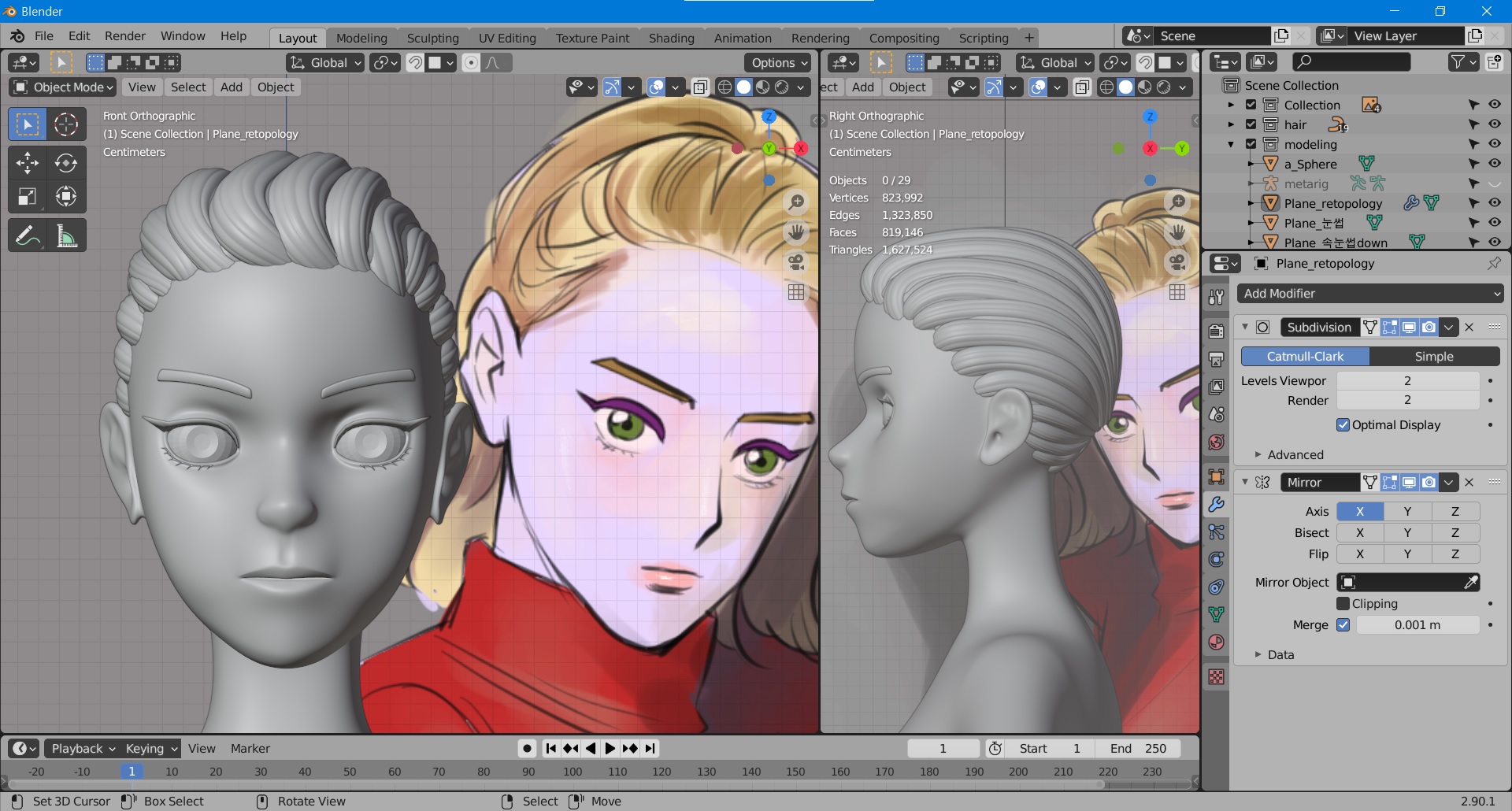Viewport: 1512px width, 811px height.
Task: Click zoom view icon in front viewport
Action: point(796,203)
